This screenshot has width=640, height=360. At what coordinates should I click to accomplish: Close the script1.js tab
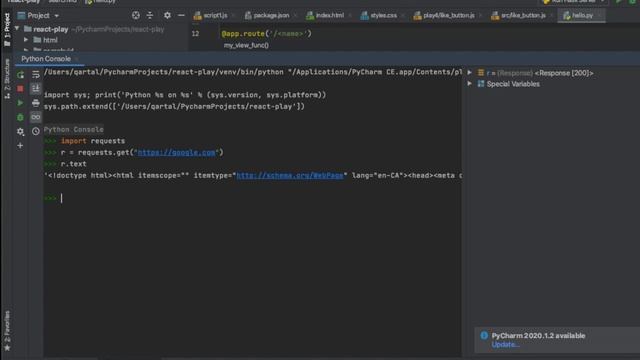234,16
